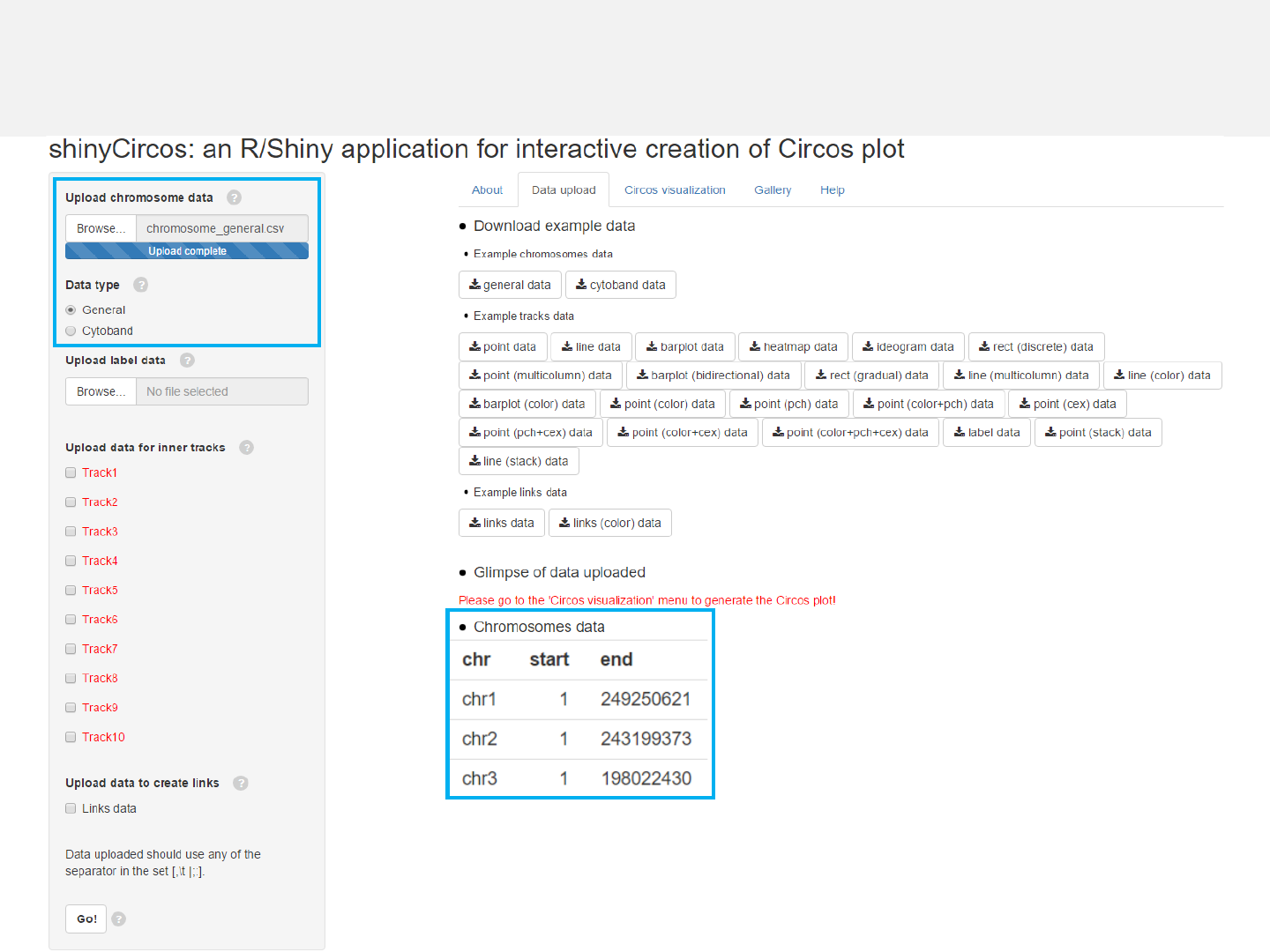
Task: Download line (multicolumn) data example
Action: coord(1021,376)
